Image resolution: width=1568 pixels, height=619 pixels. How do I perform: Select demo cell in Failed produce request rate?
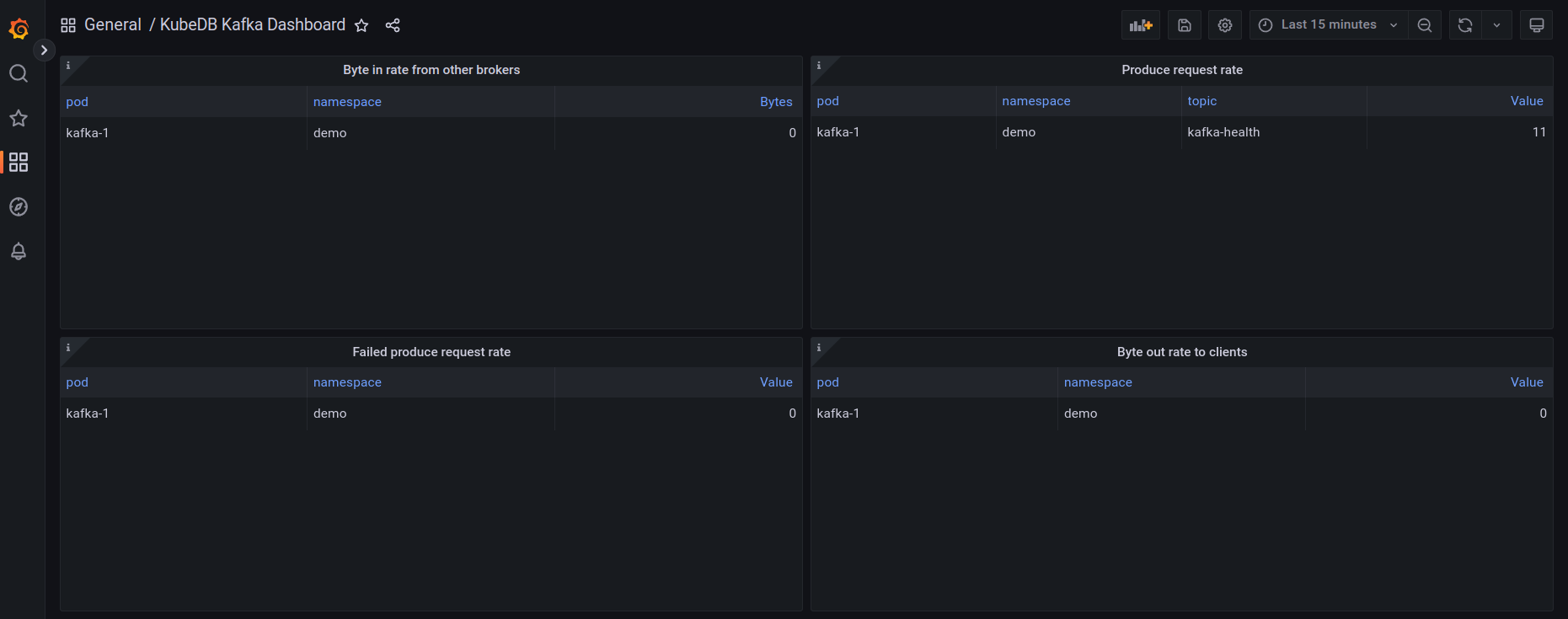(x=431, y=414)
